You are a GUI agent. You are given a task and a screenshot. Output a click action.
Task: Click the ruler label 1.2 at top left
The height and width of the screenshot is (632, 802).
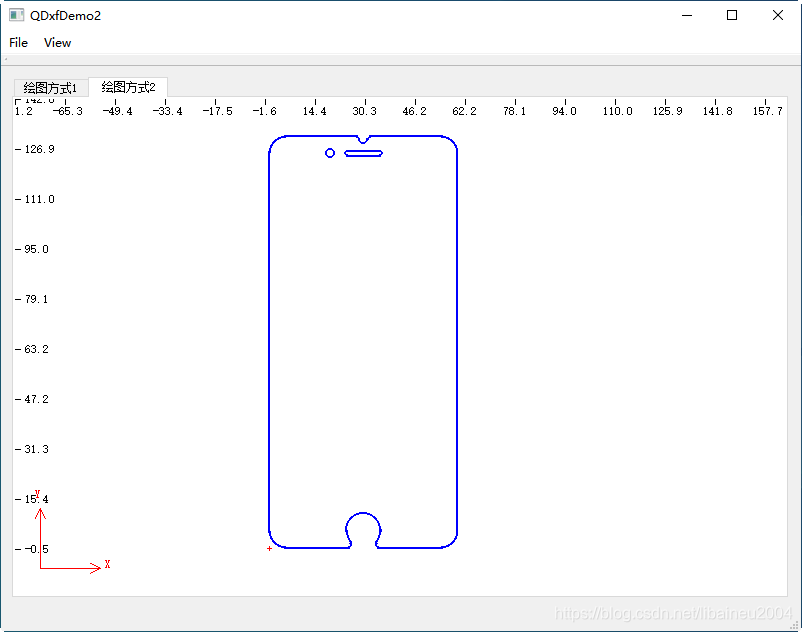[21, 111]
